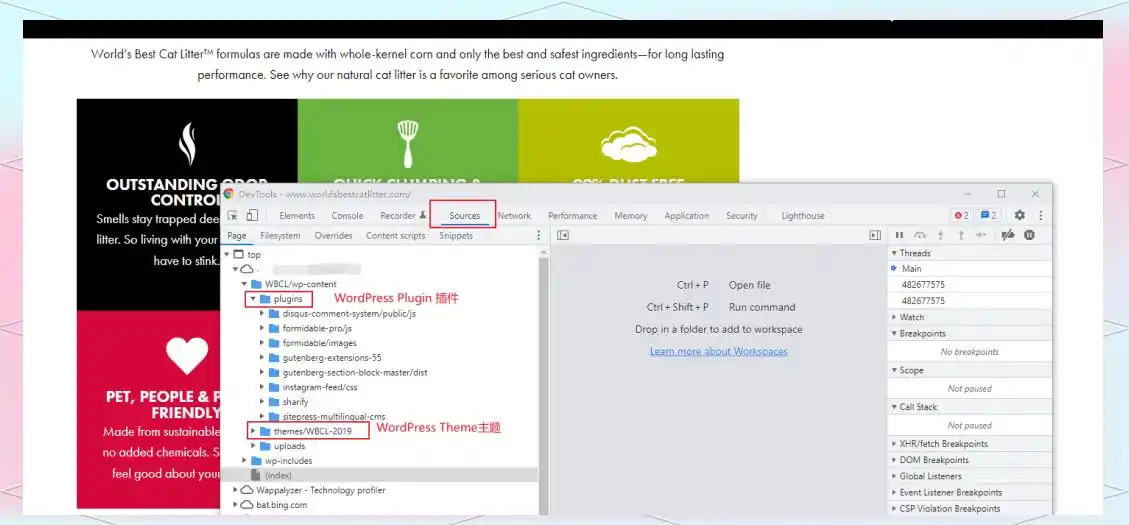Select the instagram-feed/css folder row
Screen dimensions: 1129x525
point(379,387)
